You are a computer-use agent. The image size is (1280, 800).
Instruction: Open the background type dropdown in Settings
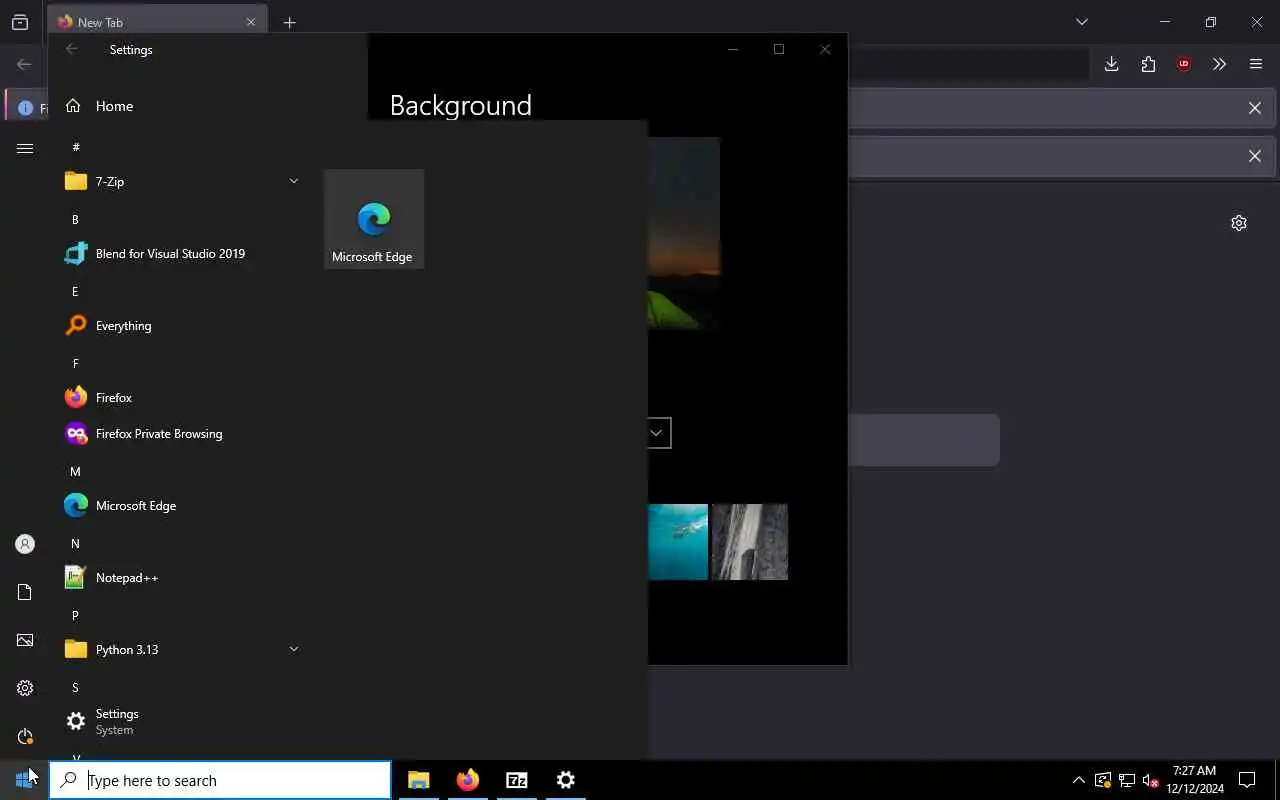656,433
